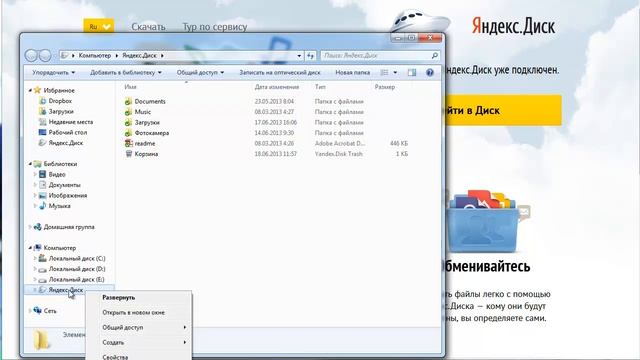The width and height of the screenshot is (640, 360).
Task: Click the change view icon
Action: tap(384, 73)
